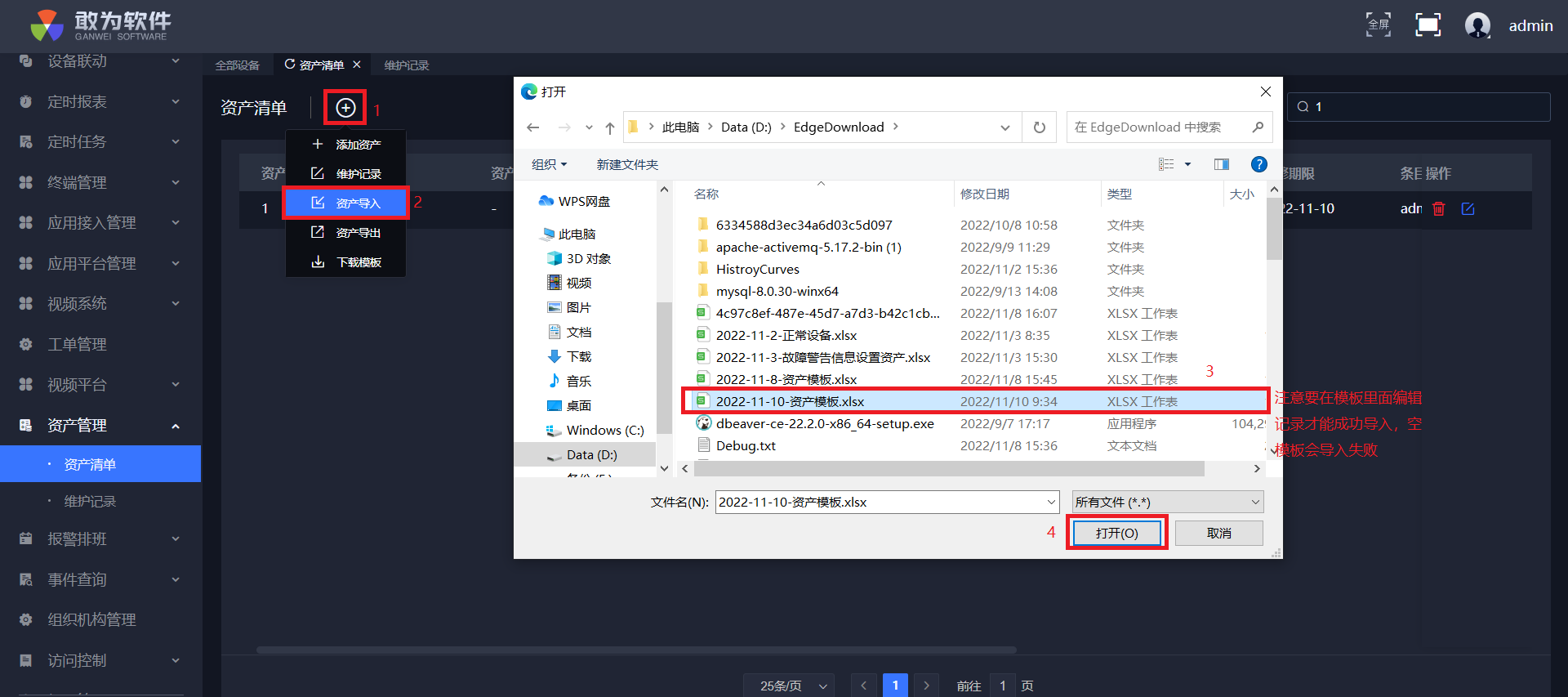Image resolution: width=1568 pixels, height=697 pixels.
Task: Click the horizontal scrollbar of the file list
Action: click(x=948, y=468)
